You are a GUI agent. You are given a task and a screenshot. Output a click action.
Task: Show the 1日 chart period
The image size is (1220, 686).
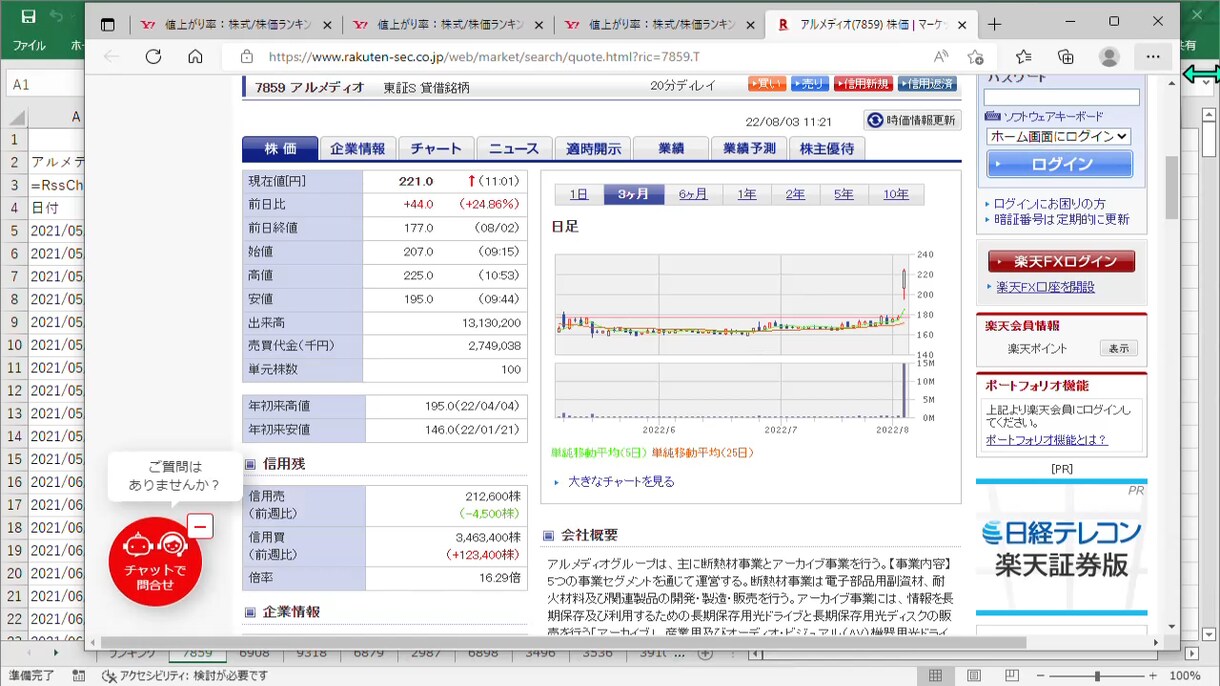pyautogui.click(x=578, y=194)
